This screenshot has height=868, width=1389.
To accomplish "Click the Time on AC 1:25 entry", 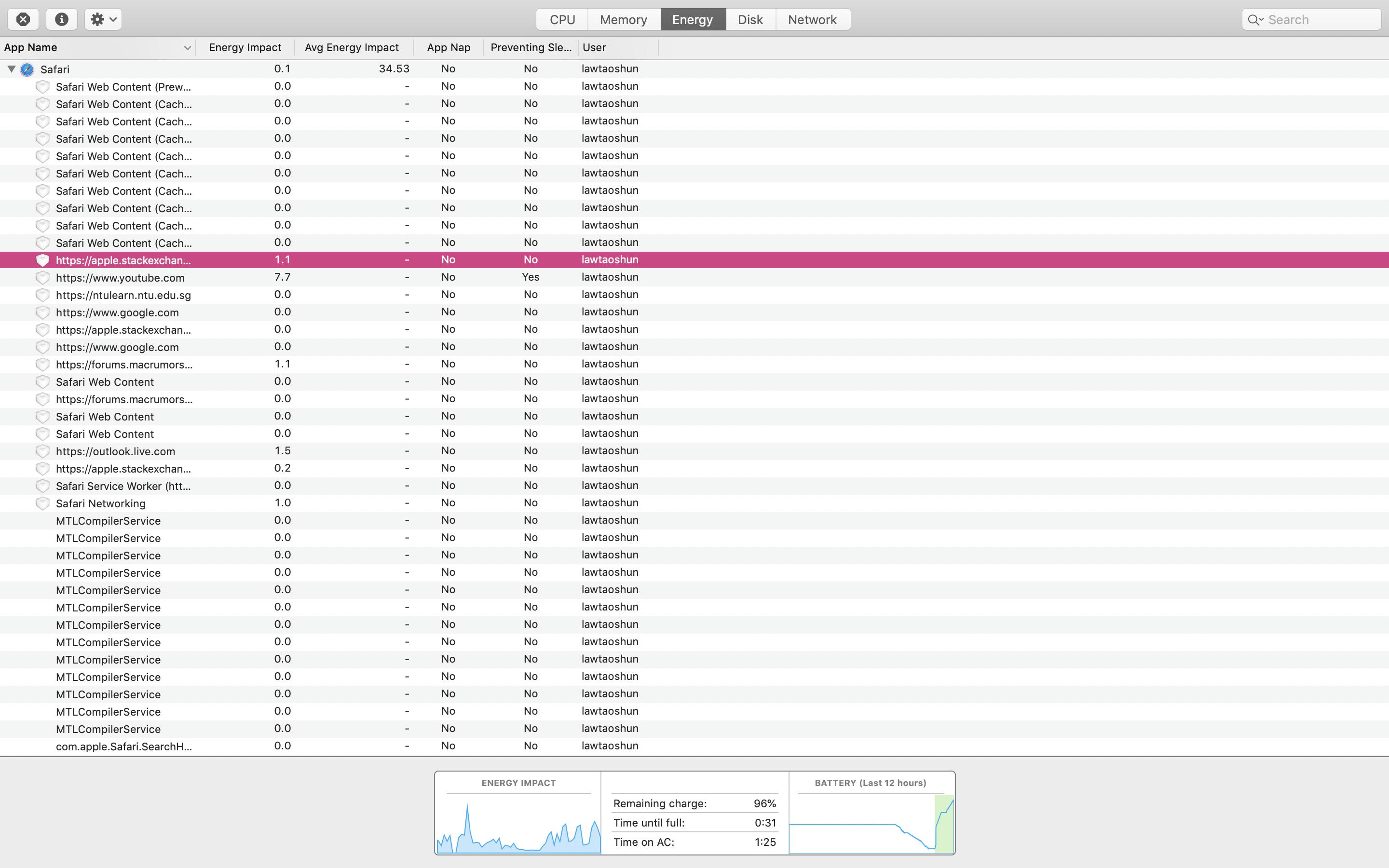I will (694, 842).
